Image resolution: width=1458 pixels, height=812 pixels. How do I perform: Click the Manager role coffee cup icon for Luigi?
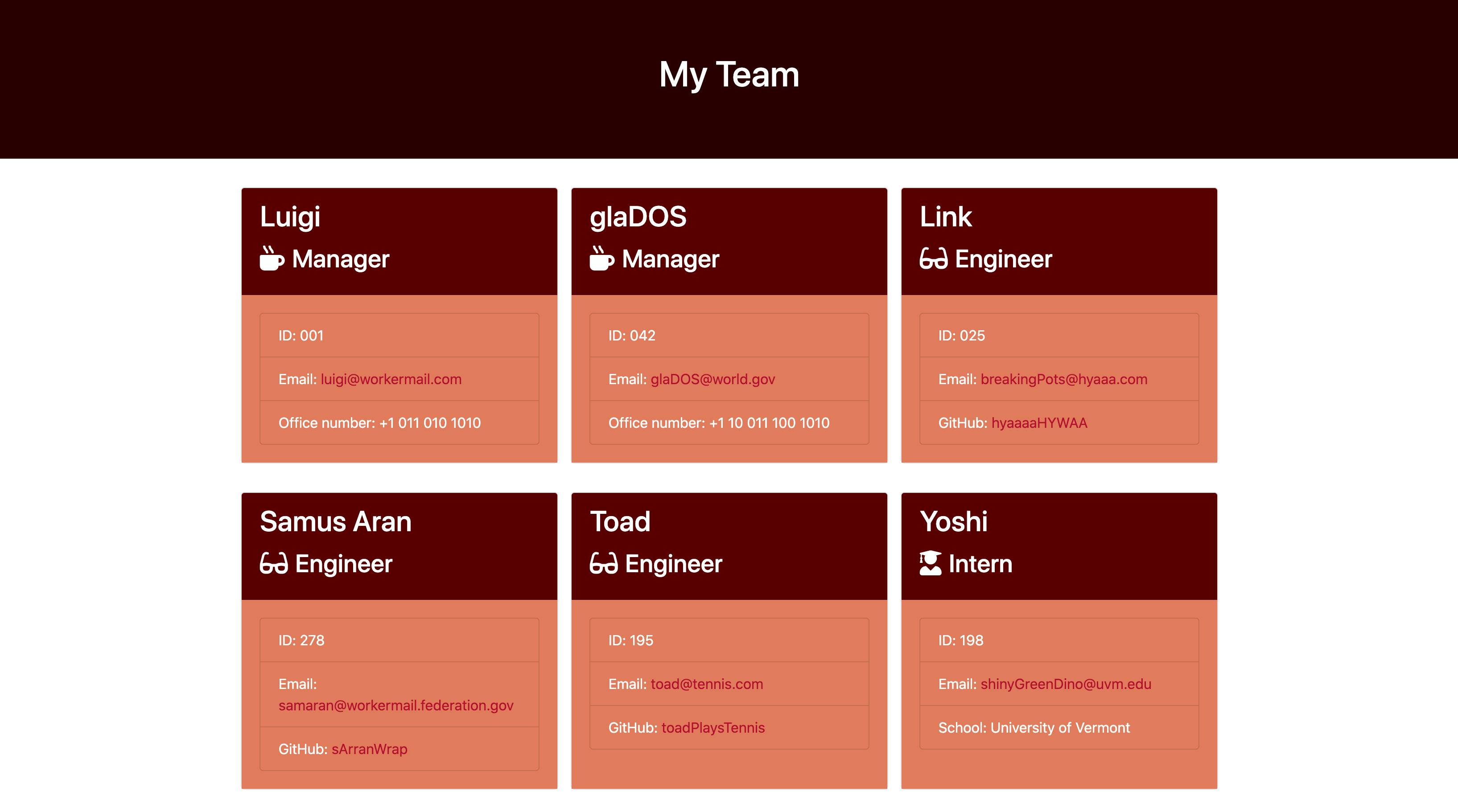coord(271,259)
